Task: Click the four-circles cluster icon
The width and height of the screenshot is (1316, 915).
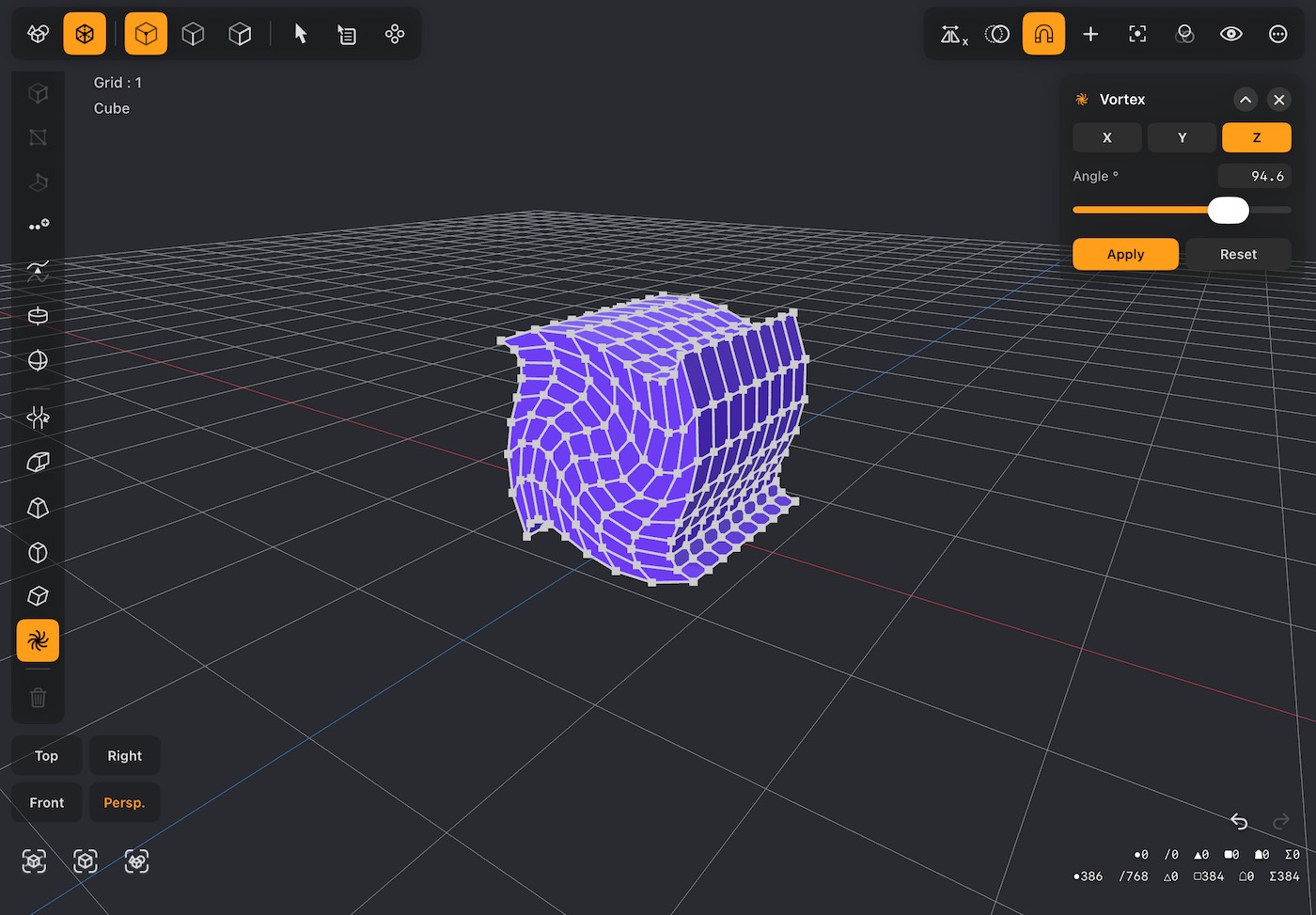Action: point(395,34)
